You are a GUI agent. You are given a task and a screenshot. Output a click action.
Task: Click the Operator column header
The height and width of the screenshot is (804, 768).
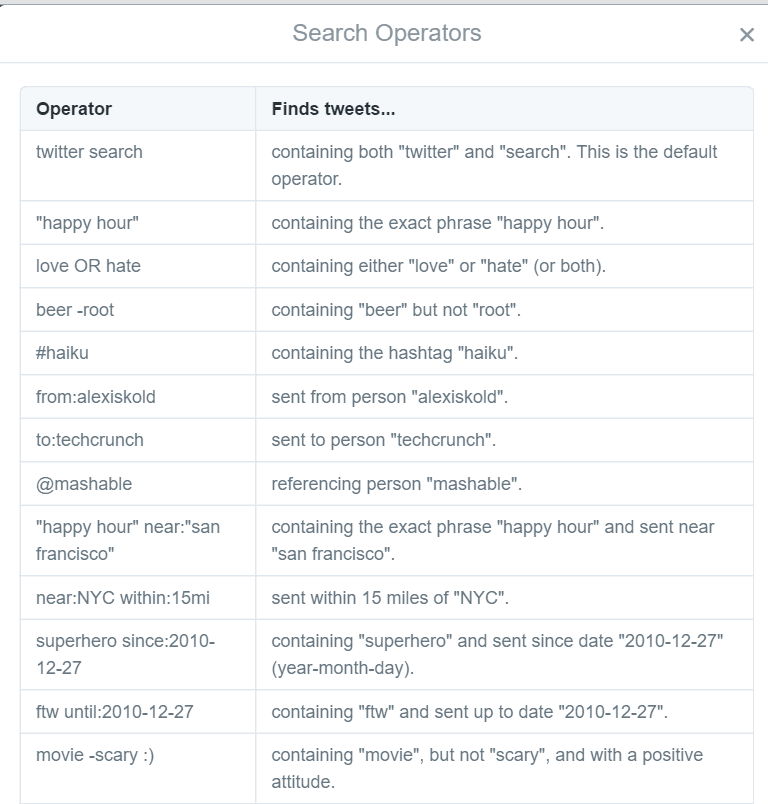click(x=74, y=109)
